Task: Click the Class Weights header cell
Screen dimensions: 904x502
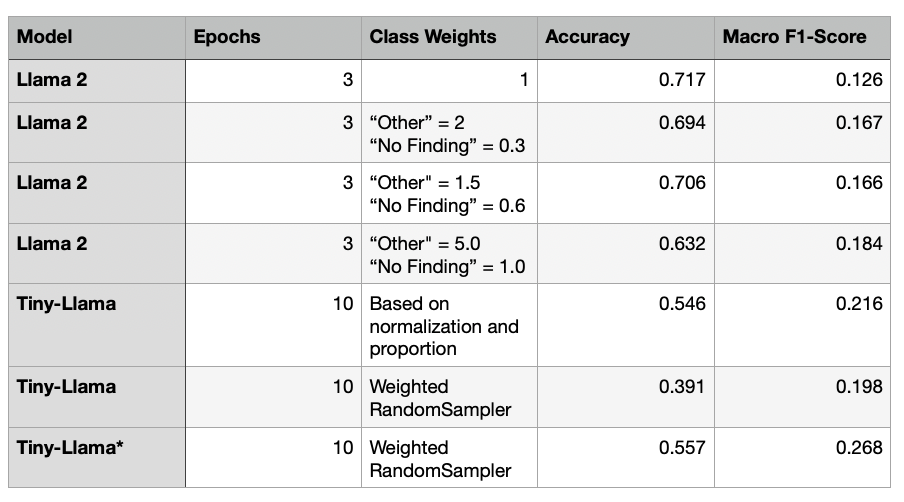Action: 433,37
